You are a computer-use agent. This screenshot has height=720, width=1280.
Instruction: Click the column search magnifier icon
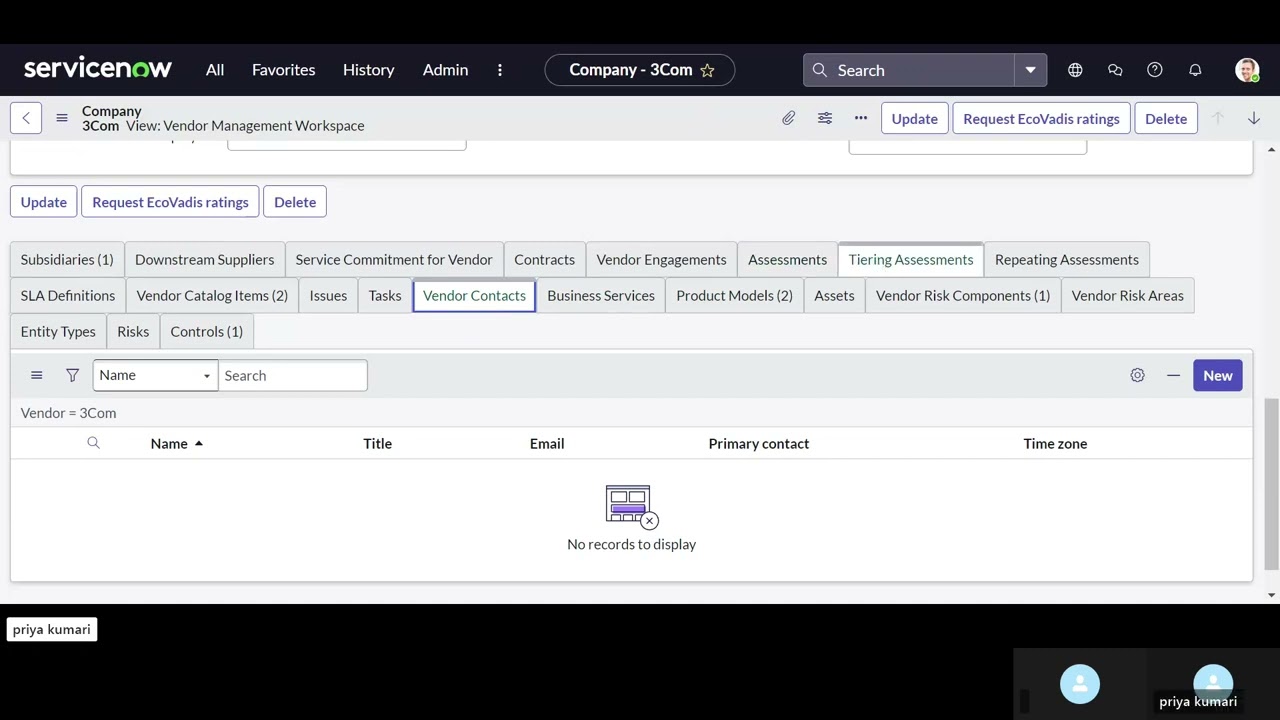[93, 443]
